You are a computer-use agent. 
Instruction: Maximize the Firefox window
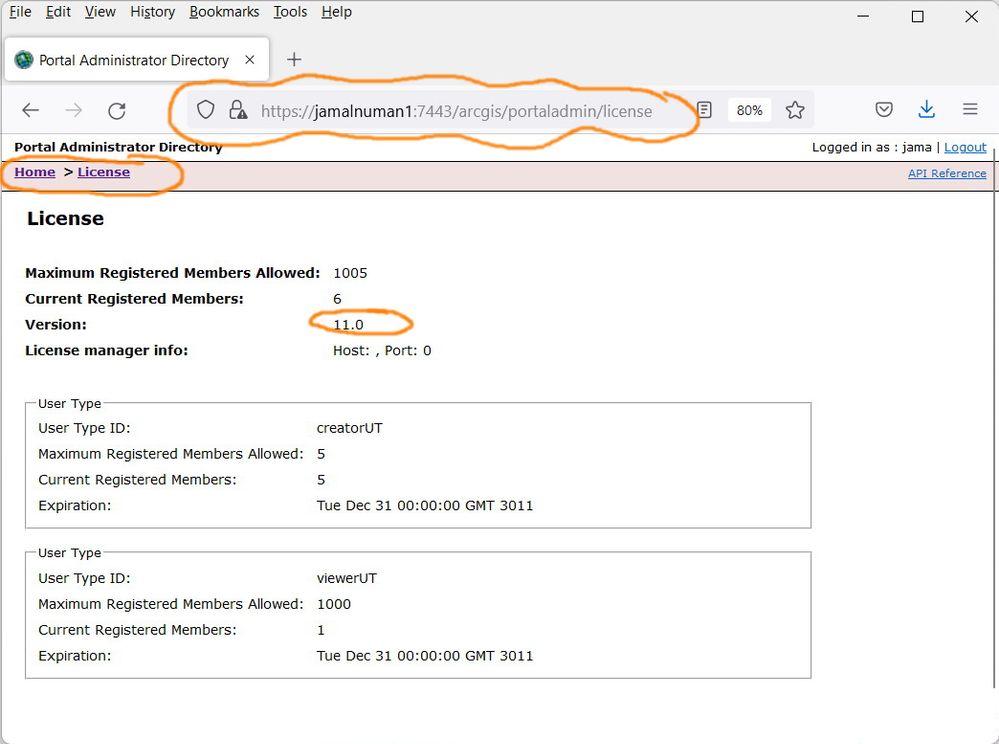click(x=917, y=17)
